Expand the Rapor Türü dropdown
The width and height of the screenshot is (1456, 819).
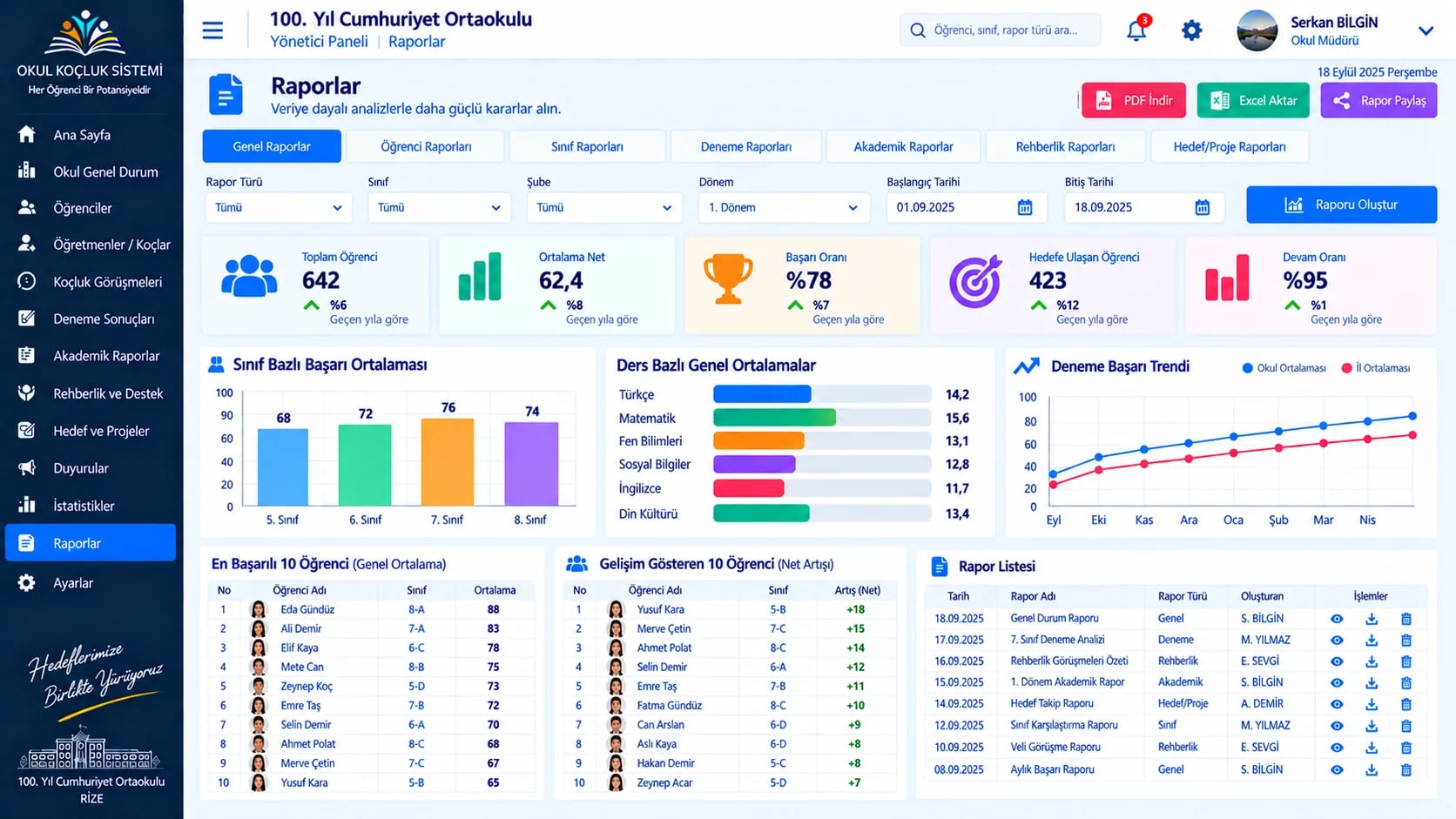(279, 207)
